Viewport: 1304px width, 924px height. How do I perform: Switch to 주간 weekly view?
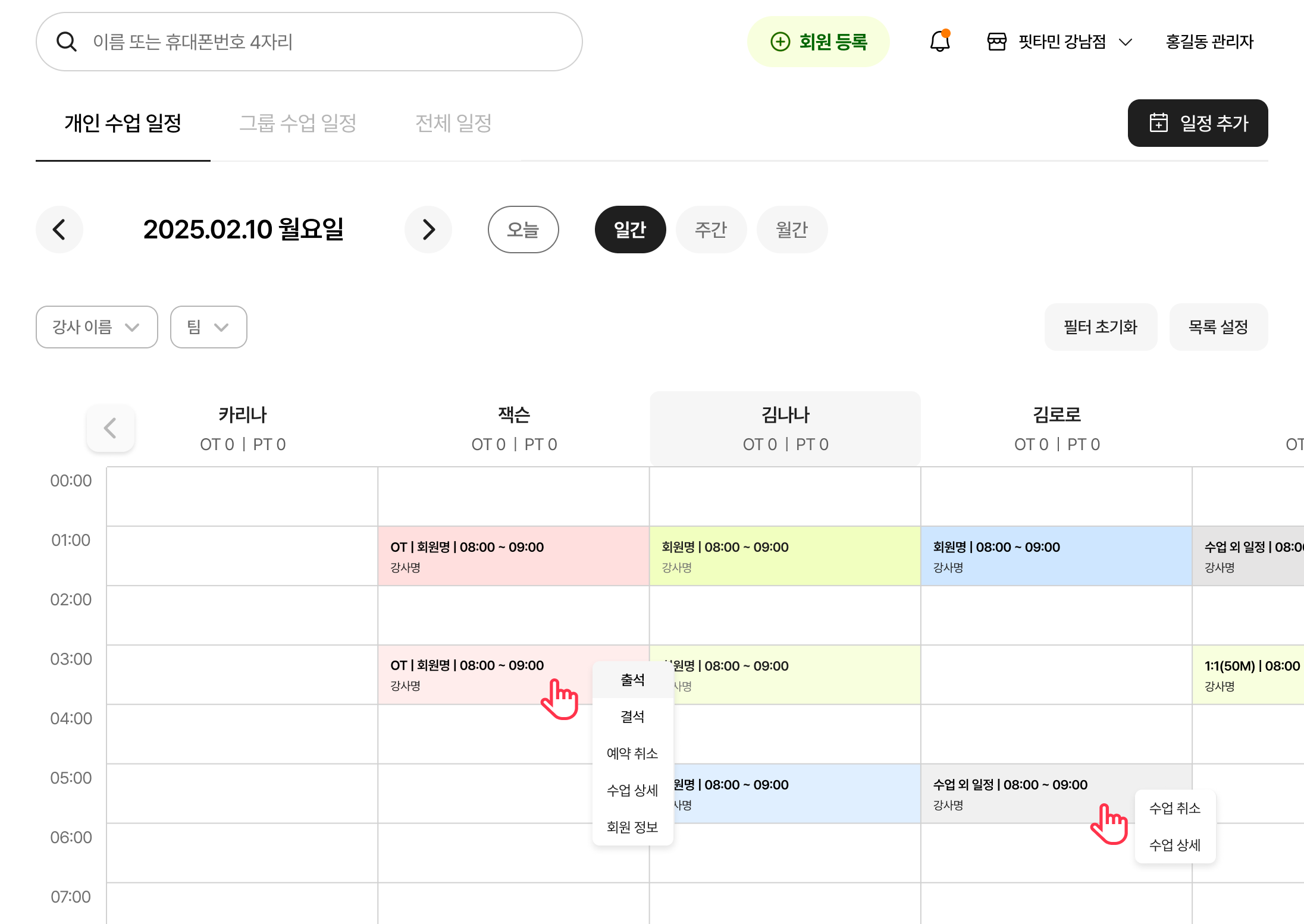coord(711,230)
